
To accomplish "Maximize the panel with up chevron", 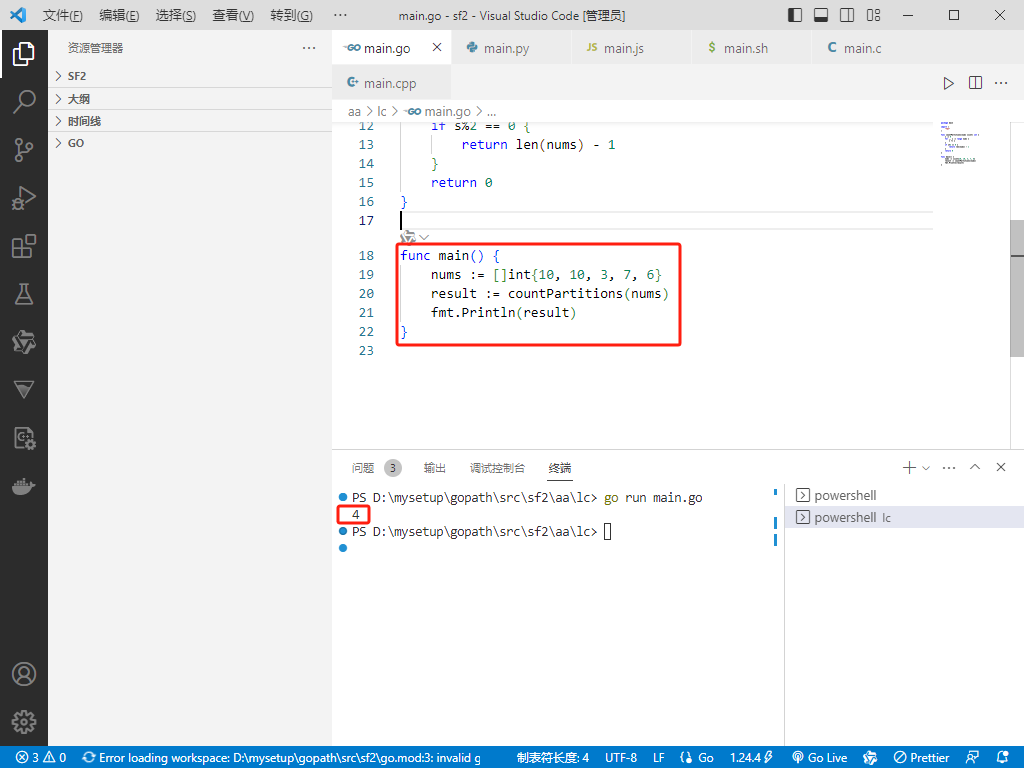I will [x=975, y=467].
